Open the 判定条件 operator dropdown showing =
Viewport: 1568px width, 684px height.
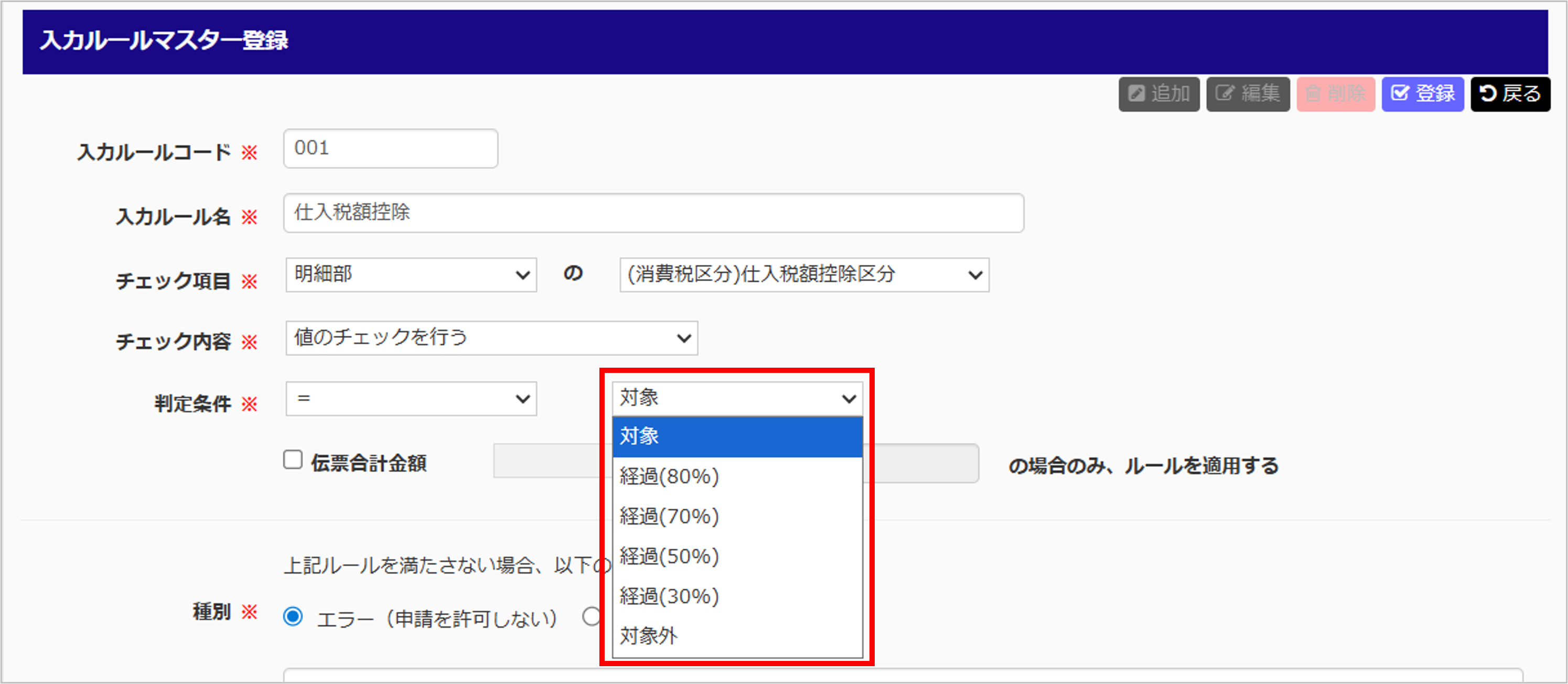(x=412, y=399)
